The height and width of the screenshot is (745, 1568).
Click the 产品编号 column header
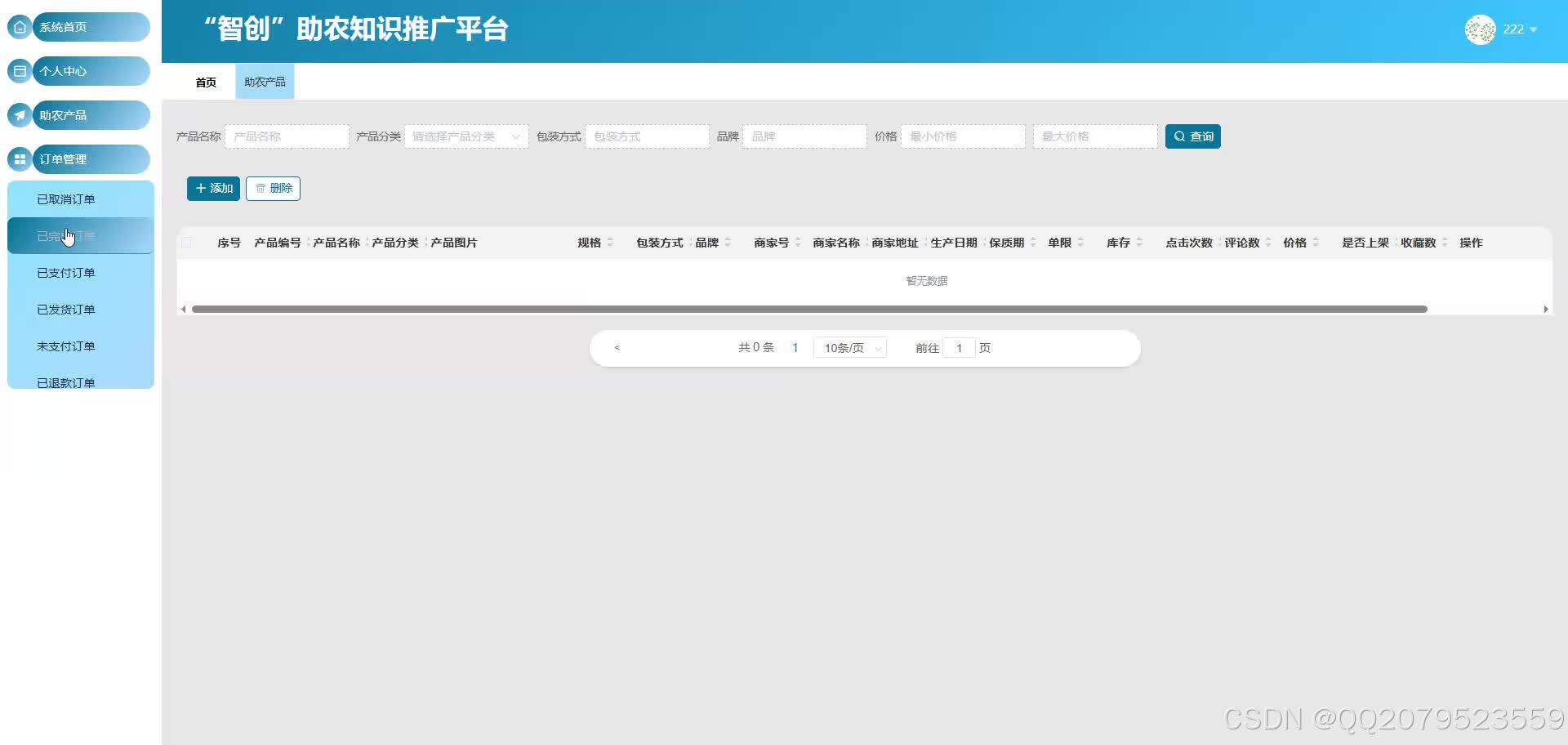(278, 243)
